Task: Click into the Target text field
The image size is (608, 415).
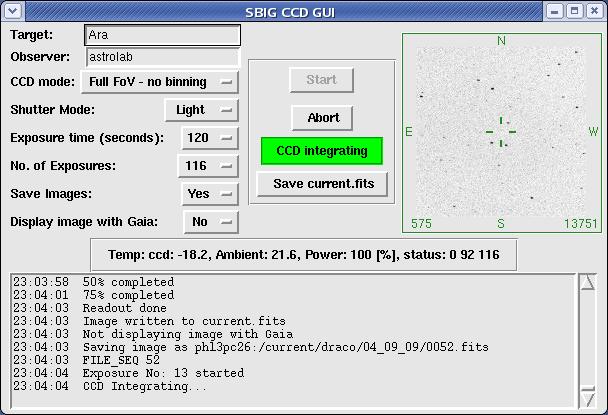Action: tap(162, 36)
